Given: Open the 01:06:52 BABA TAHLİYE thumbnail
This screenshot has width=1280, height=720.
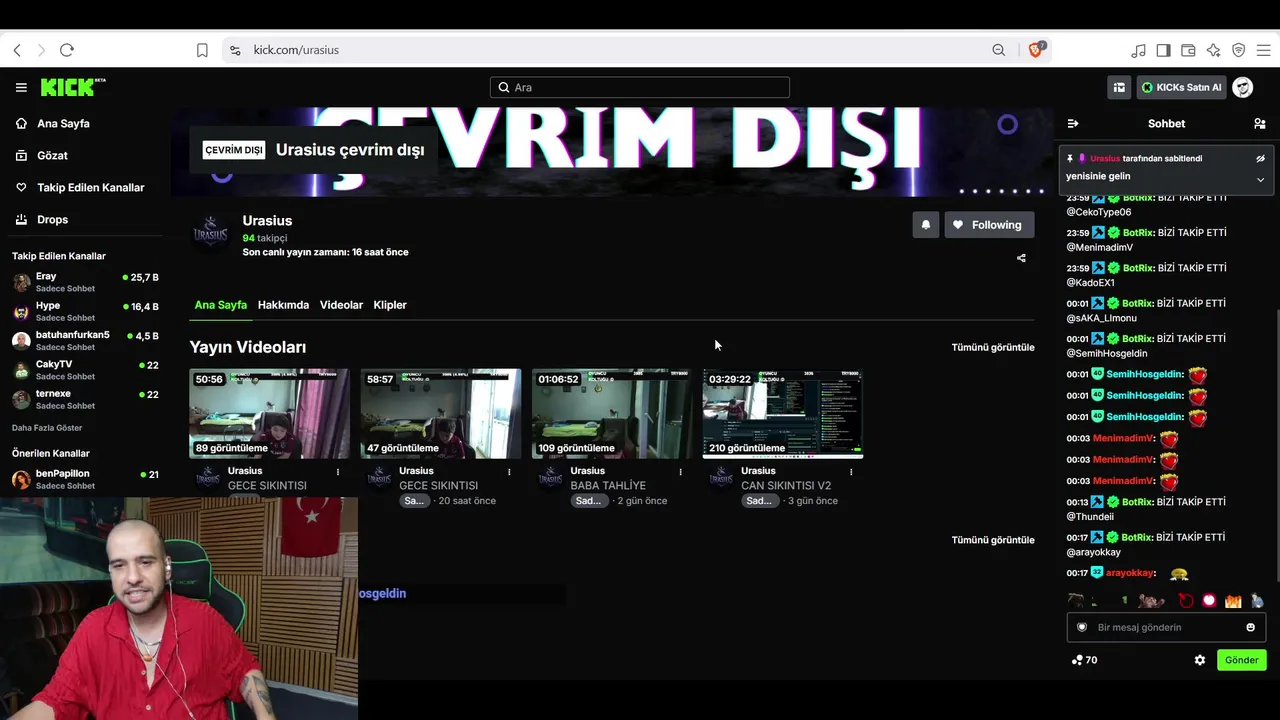Looking at the screenshot, I should [x=612, y=414].
